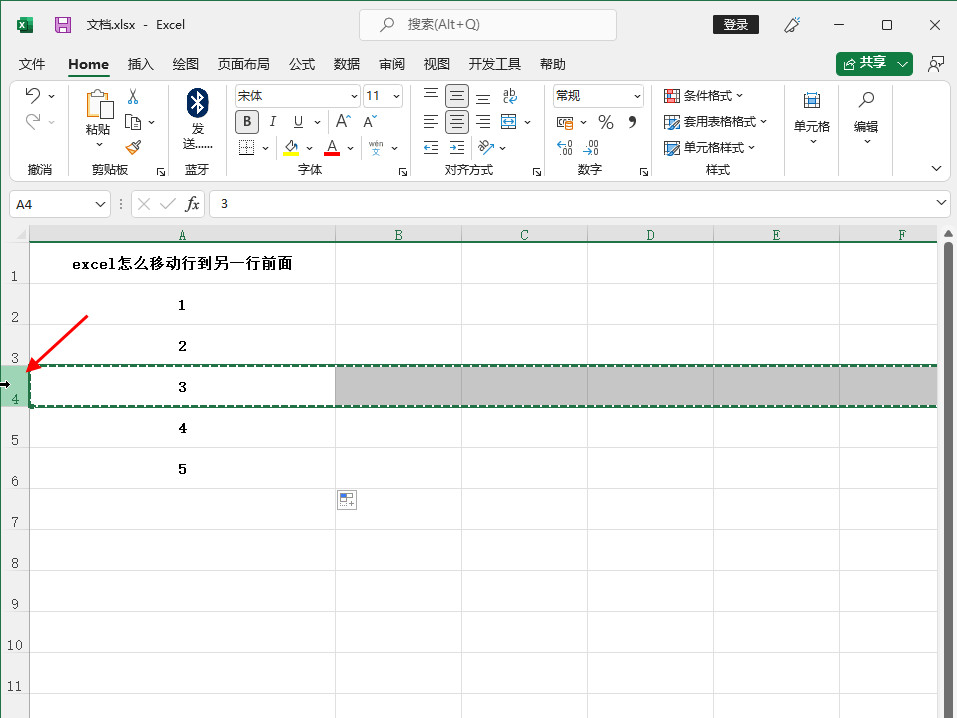Click the Undo arrow icon
This screenshot has height=718, width=957.
33,95
